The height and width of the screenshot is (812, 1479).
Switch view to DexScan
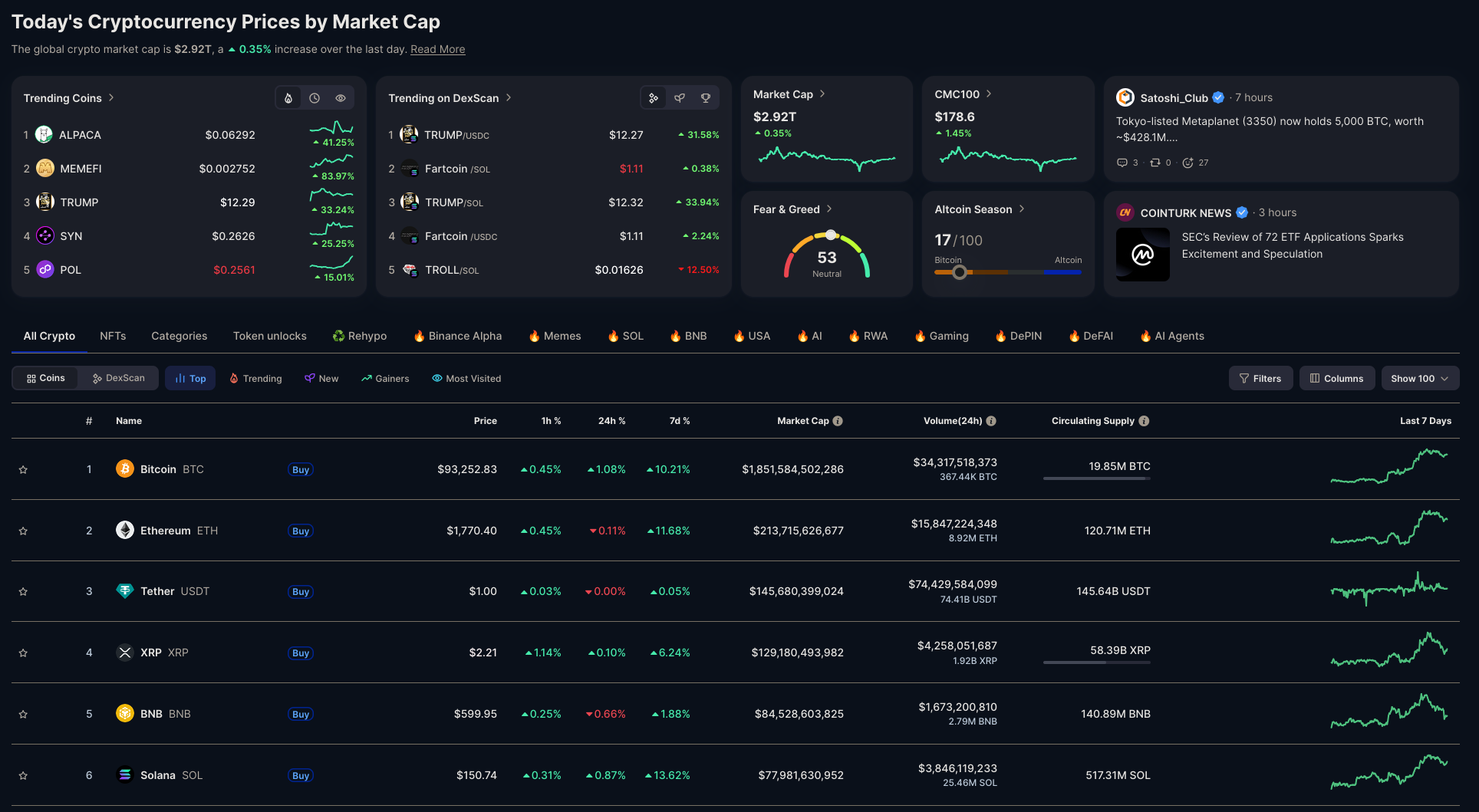pos(119,378)
